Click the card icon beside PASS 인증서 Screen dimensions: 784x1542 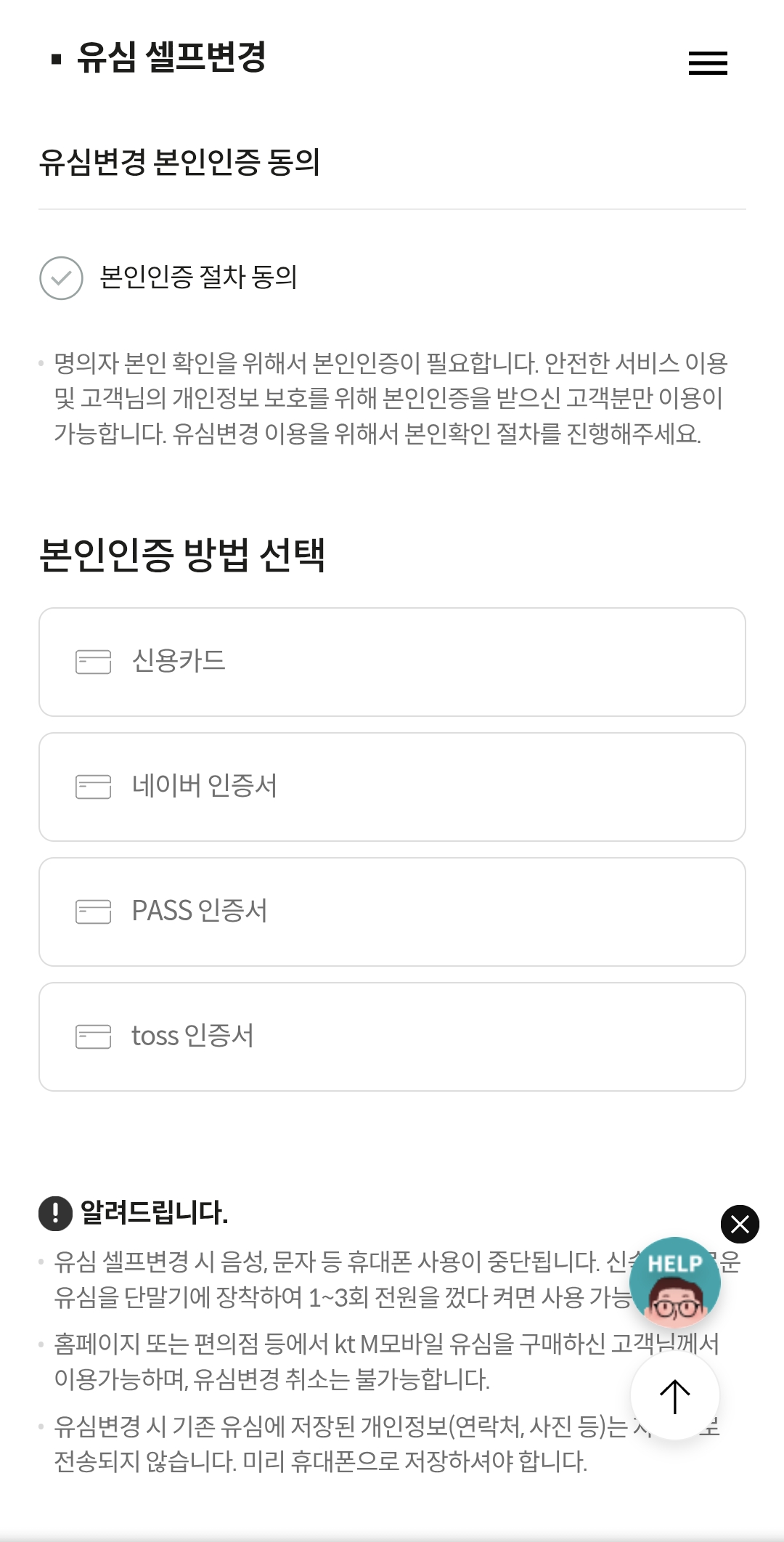[93, 912]
